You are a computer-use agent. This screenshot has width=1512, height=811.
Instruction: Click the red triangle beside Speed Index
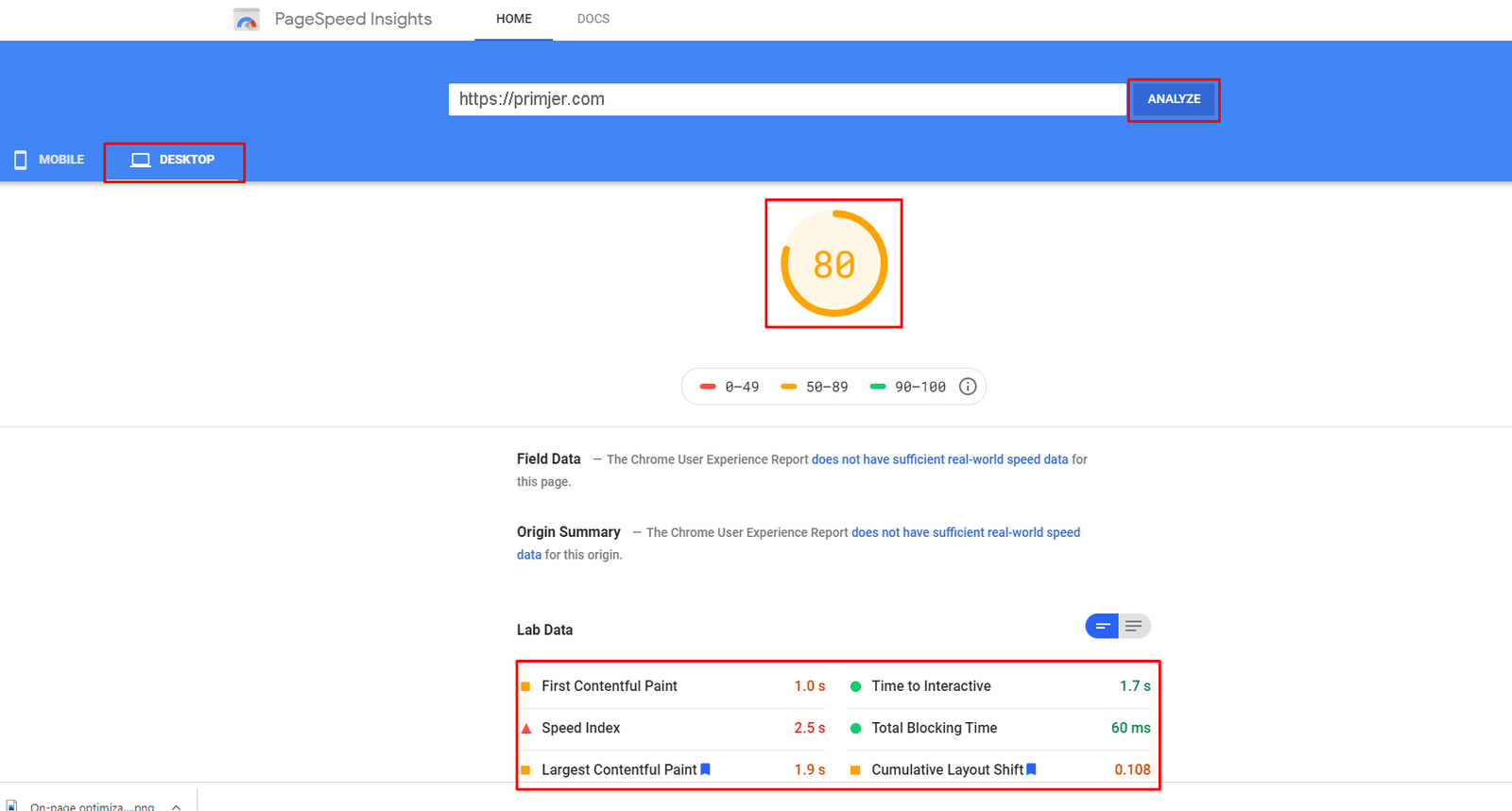526,729
